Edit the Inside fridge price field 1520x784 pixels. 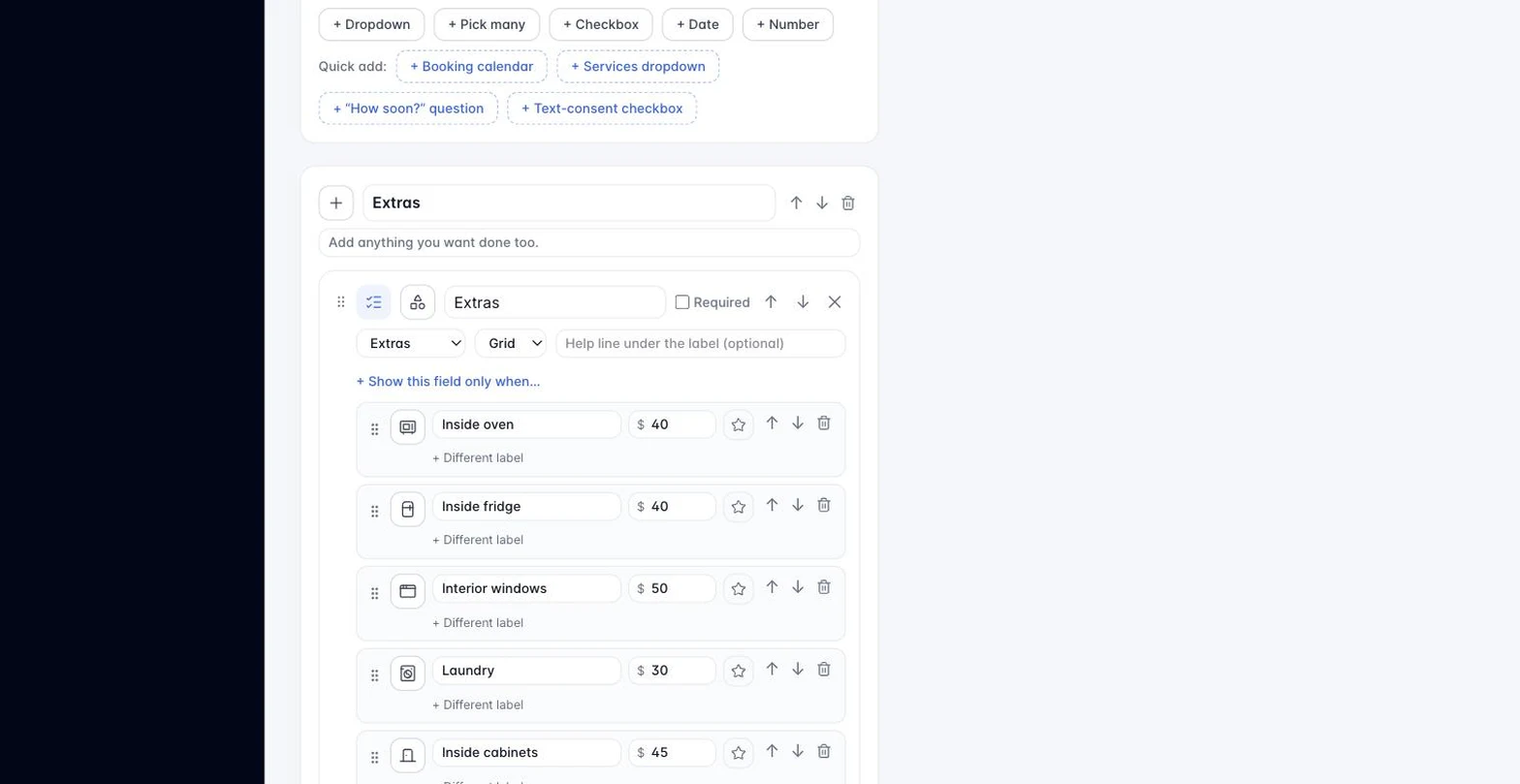click(x=673, y=507)
